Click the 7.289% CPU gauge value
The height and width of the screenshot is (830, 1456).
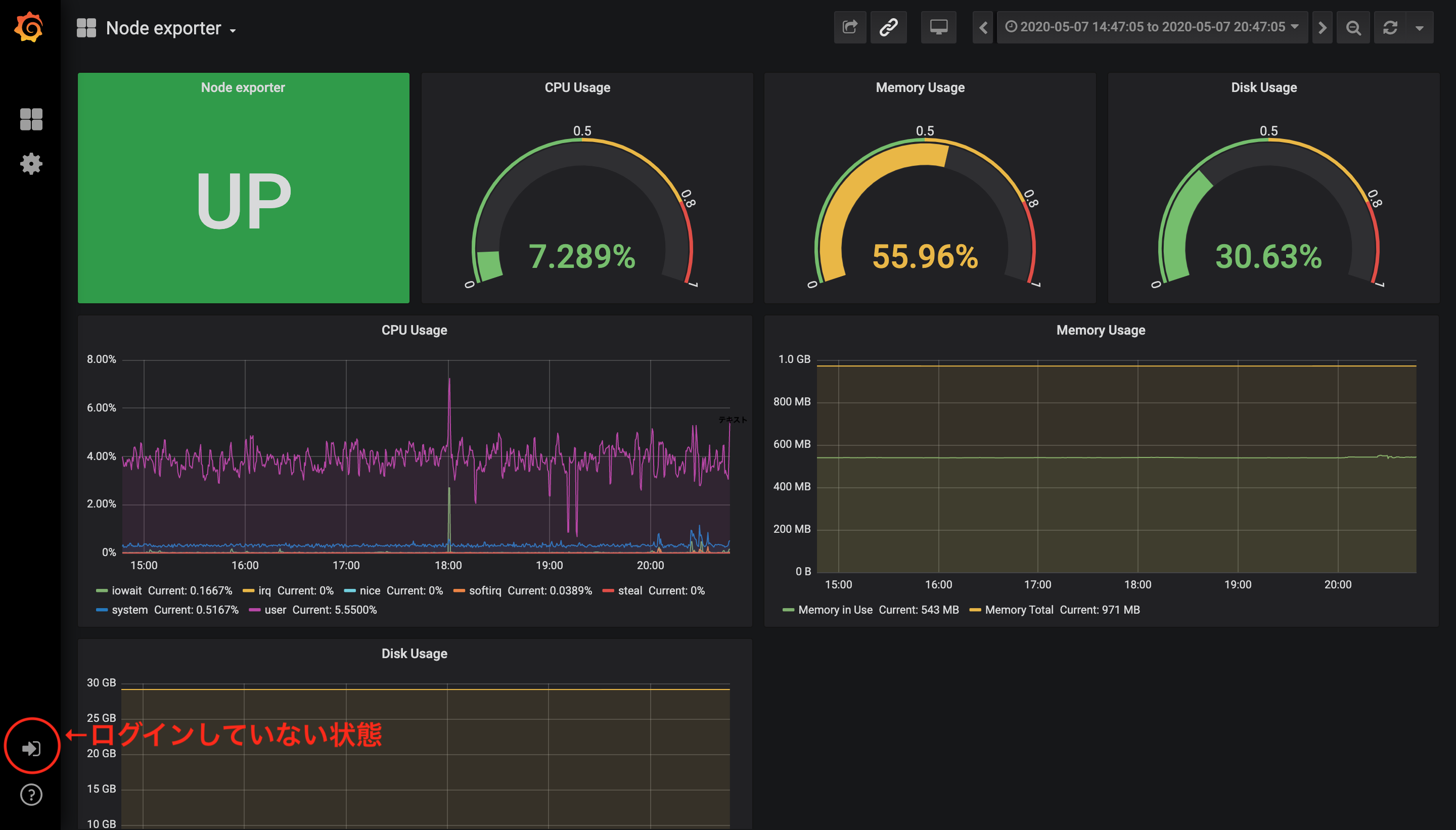point(582,256)
